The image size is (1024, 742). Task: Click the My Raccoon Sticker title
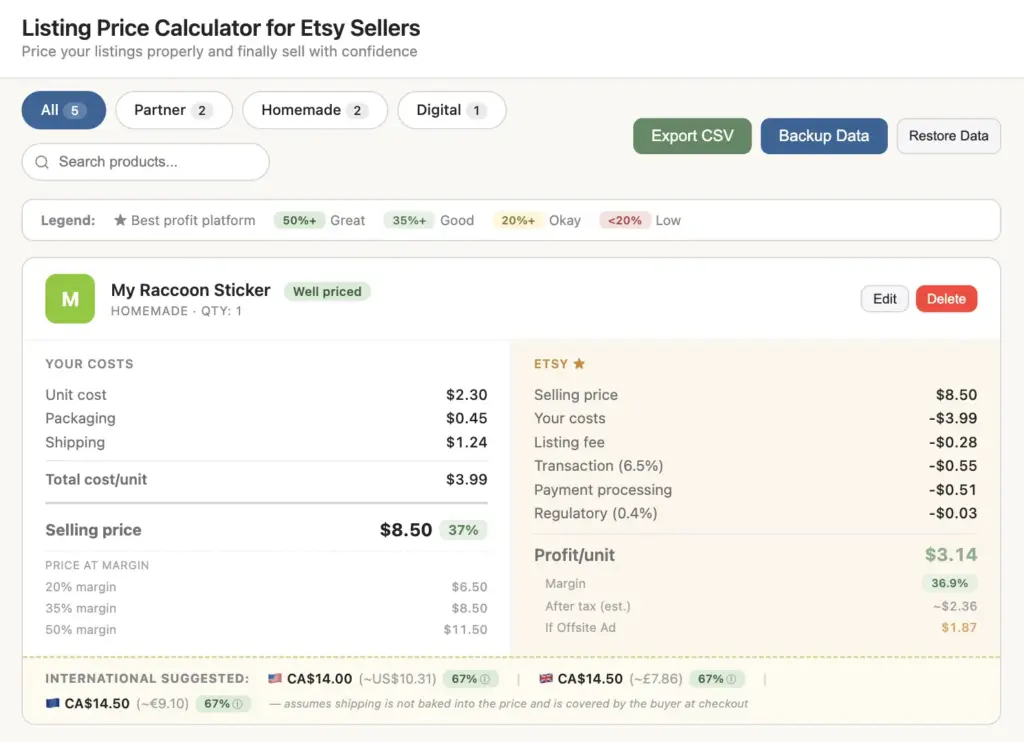pyautogui.click(x=190, y=290)
